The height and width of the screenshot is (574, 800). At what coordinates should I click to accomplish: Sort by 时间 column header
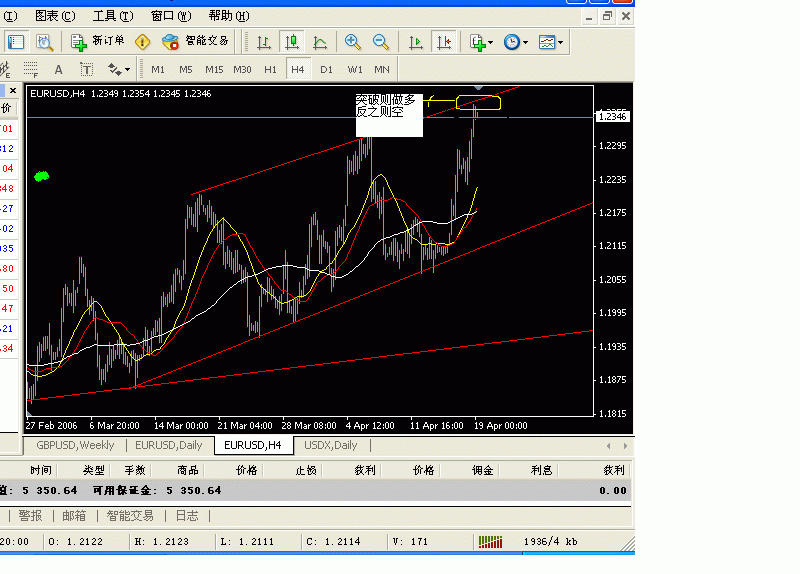41,470
